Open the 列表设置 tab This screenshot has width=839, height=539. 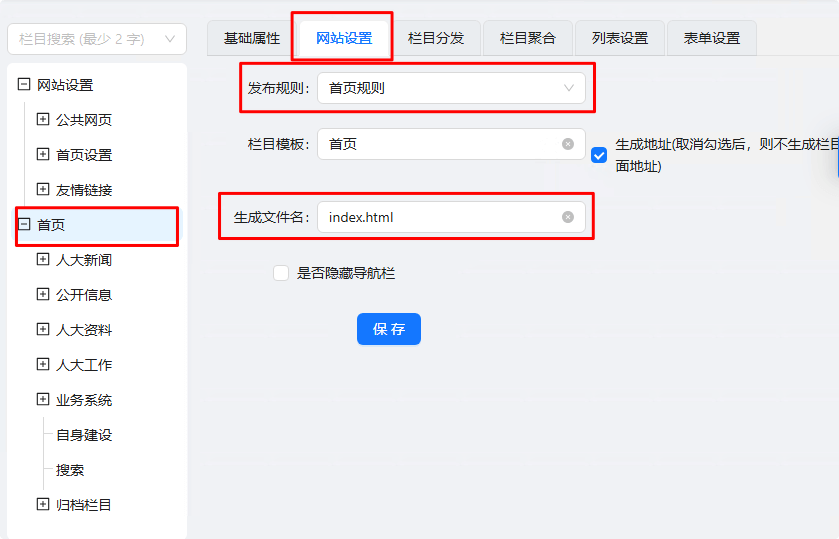tap(619, 38)
